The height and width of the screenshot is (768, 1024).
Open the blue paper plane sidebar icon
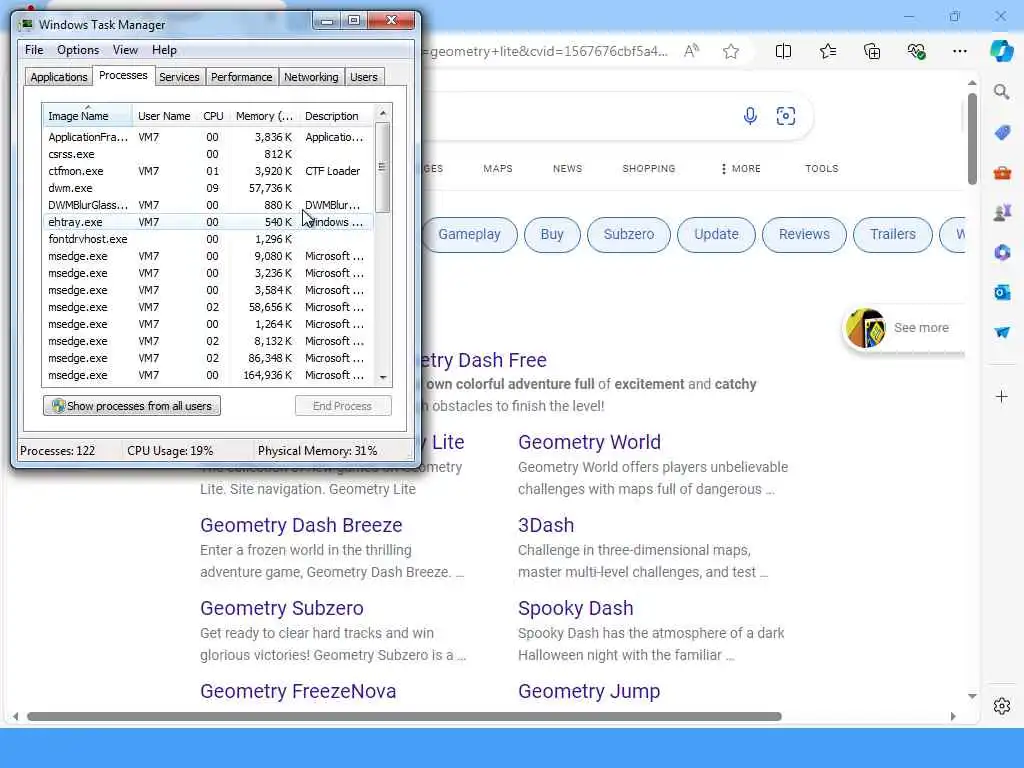point(1002,332)
